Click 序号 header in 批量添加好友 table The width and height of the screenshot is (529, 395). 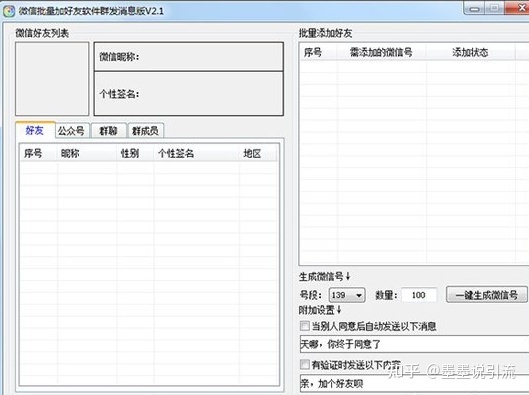[318, 53]
